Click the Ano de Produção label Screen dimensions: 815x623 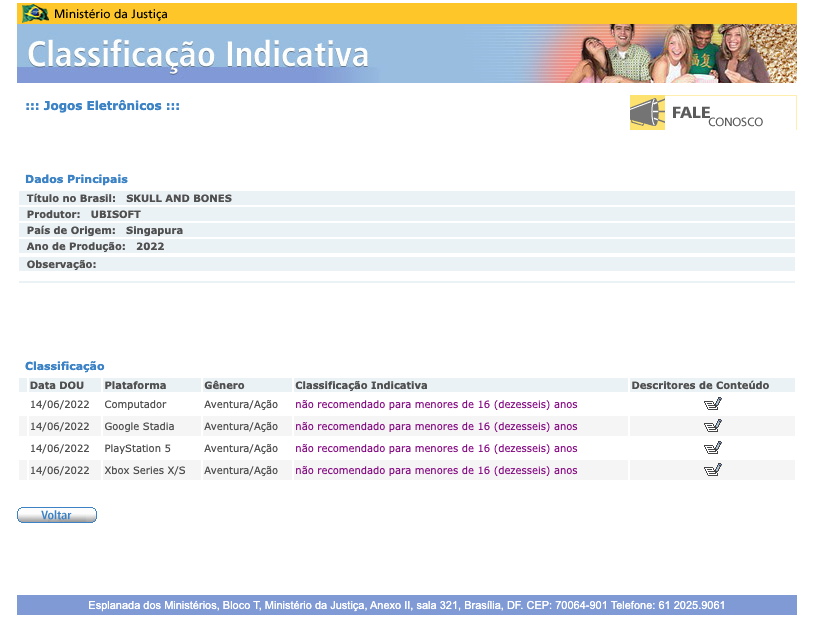[76, 247]
